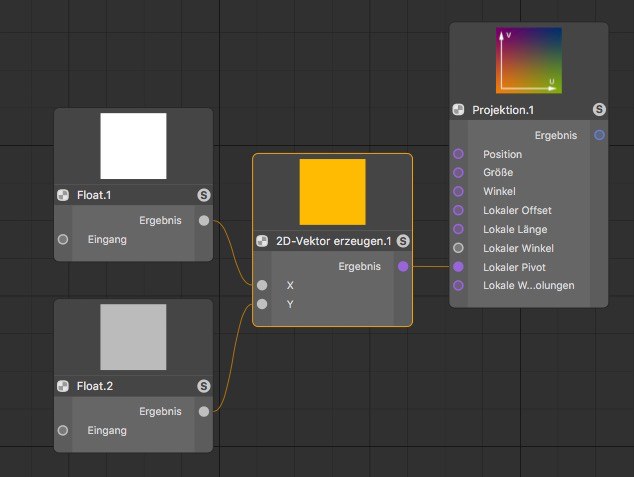Viewport: 634px width, 477px height.
Task: Click the Eingang input port of Float.1
Action: point(63,239)
